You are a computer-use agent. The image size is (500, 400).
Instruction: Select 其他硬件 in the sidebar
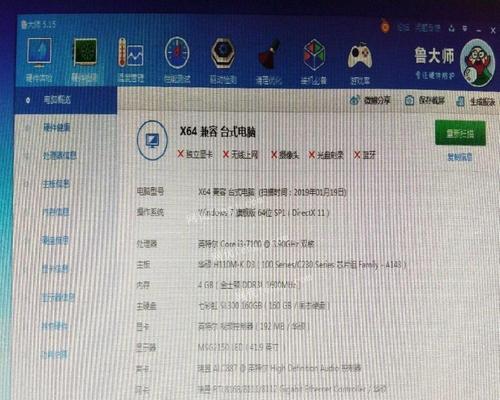[55, 326]
